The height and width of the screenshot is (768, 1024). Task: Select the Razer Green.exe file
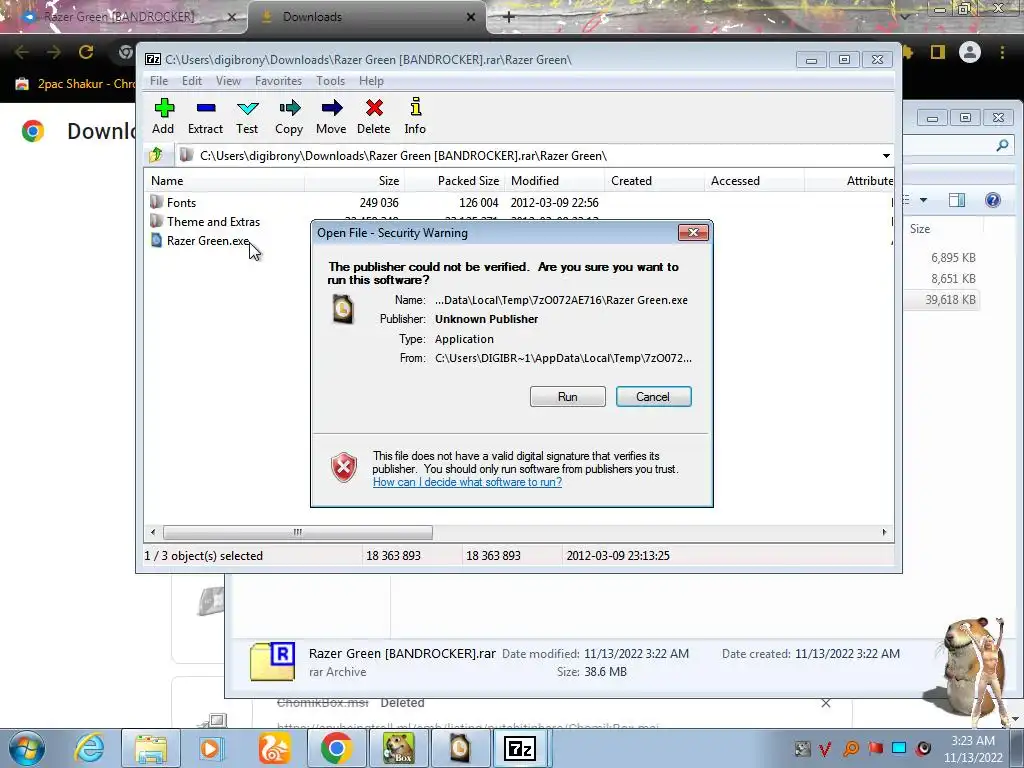[208, 240]
